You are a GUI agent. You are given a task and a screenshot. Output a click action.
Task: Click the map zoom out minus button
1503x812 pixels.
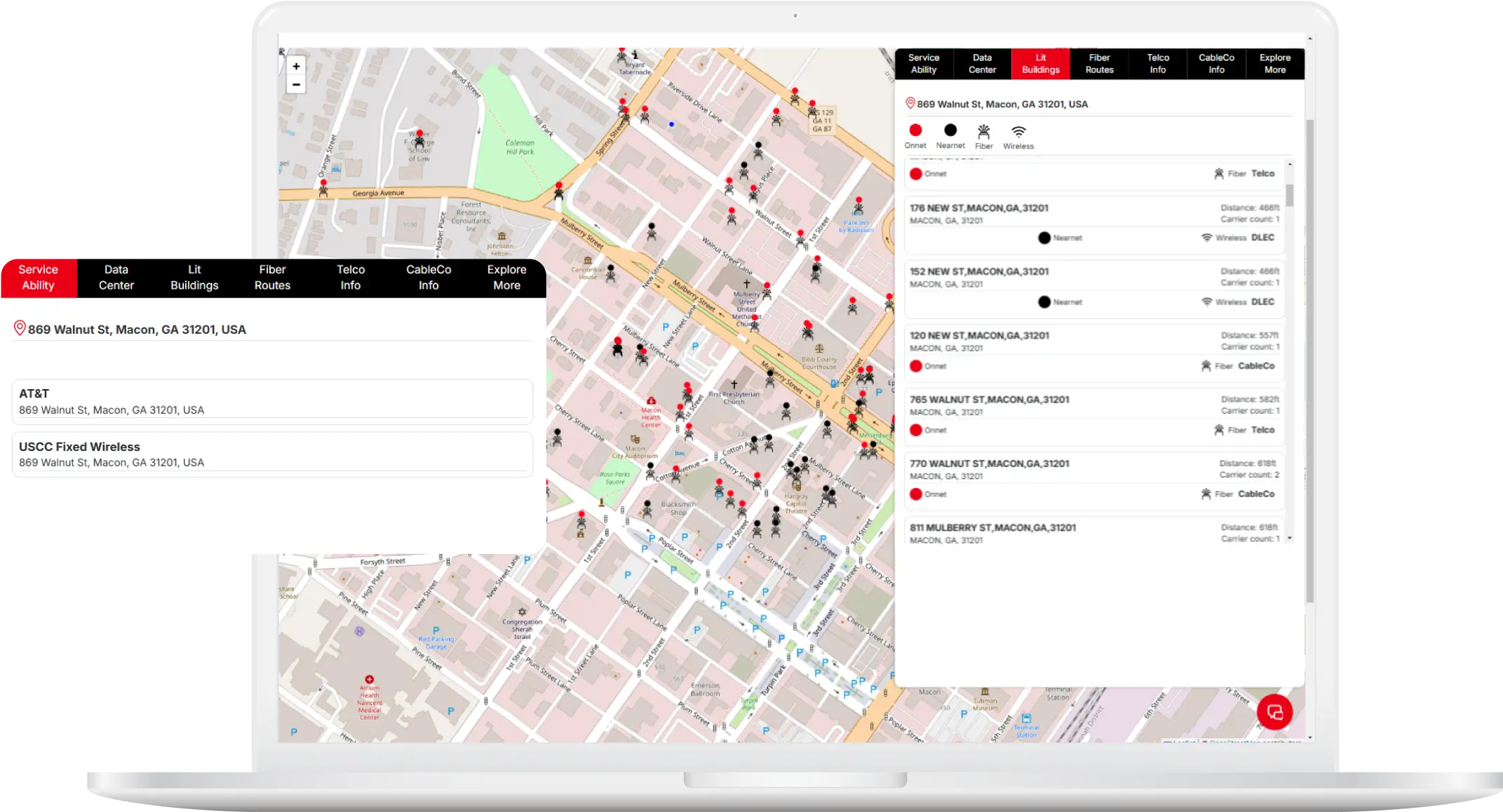pos(296,85)
